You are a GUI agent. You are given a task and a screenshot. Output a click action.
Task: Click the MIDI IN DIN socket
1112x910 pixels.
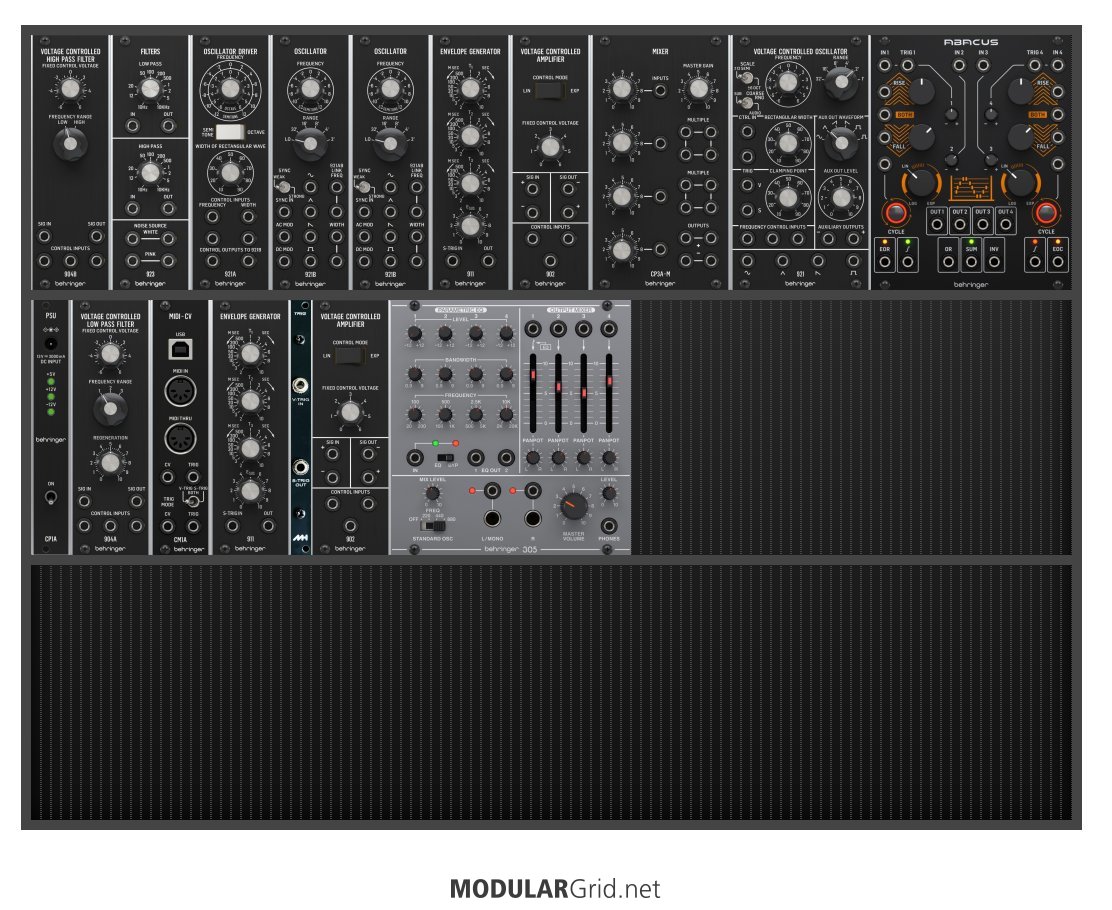(x=180, y=391)
